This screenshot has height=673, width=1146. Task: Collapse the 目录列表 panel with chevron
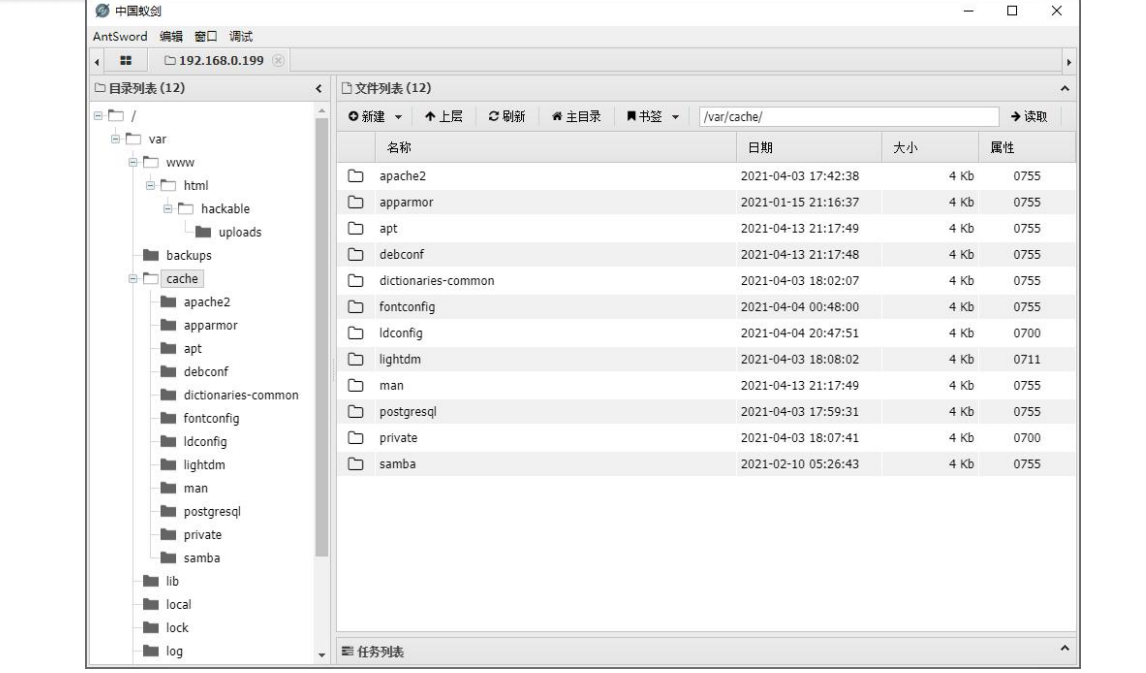[318, 89]
